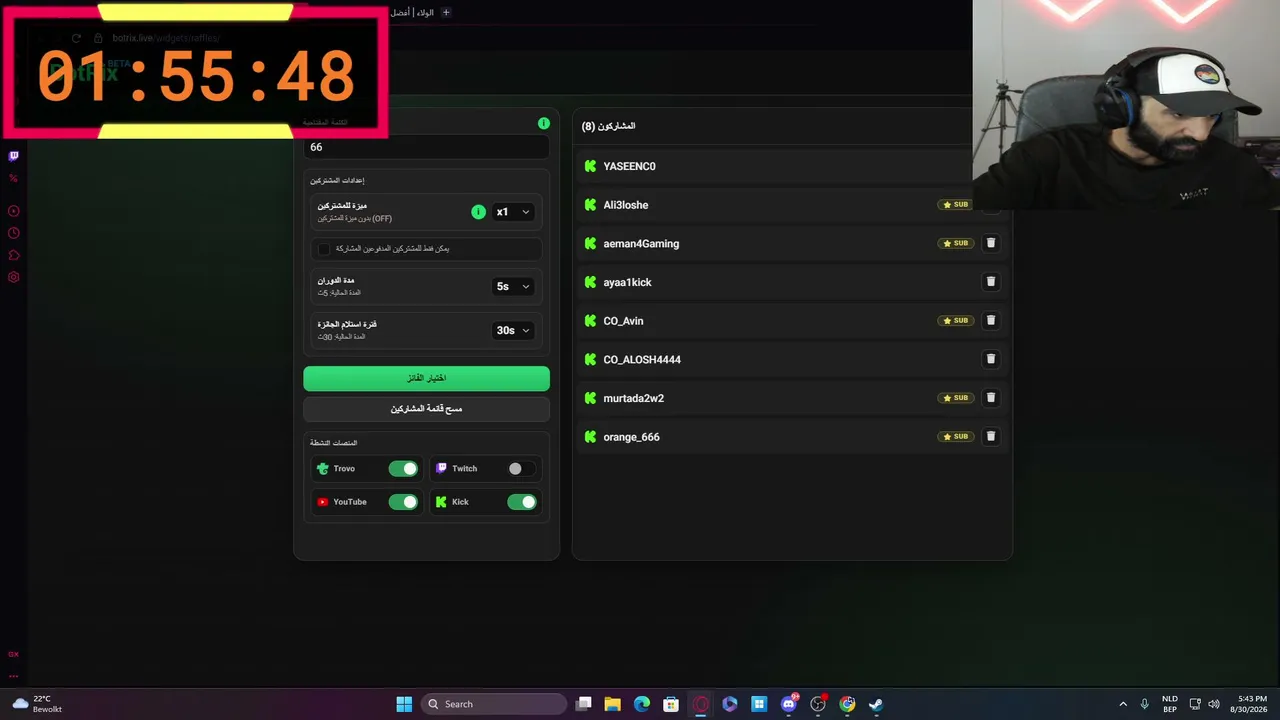Viewport: 1280px width, 720px height.
Task: Click the NLD BEP language indicator
Action: click(1170, 704)
